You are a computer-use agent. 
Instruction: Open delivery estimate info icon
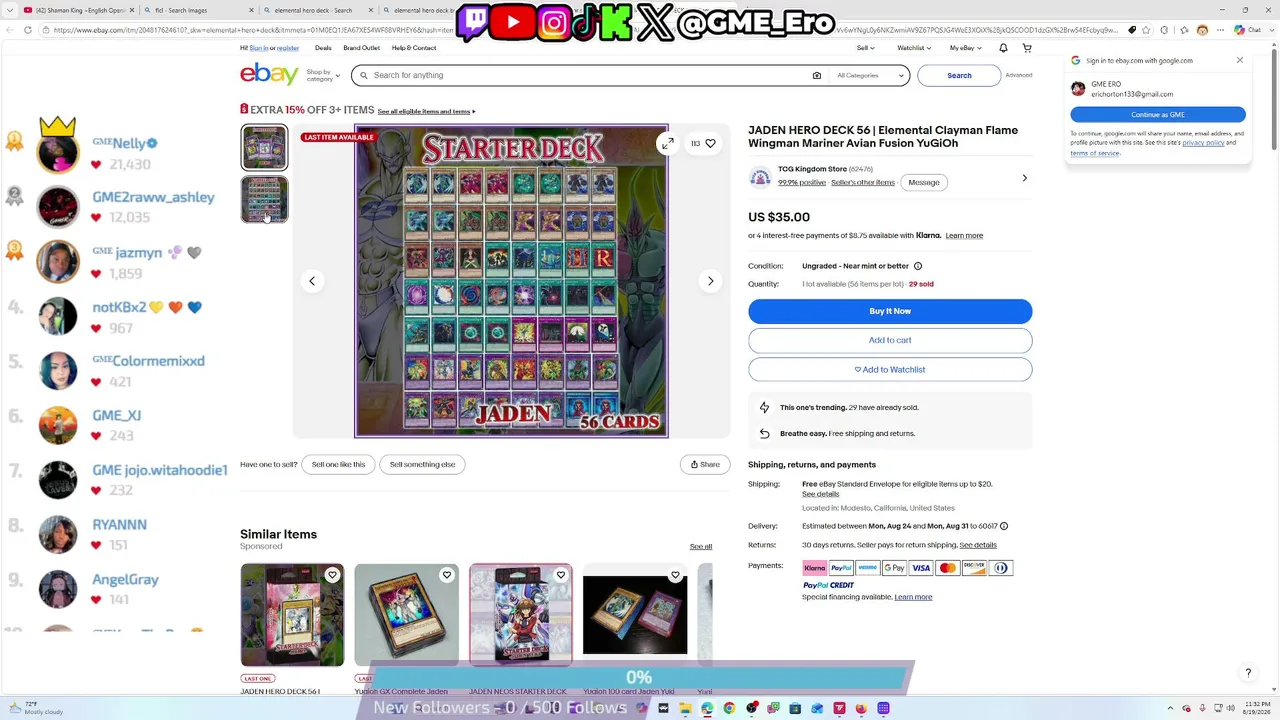point(1004,526)
